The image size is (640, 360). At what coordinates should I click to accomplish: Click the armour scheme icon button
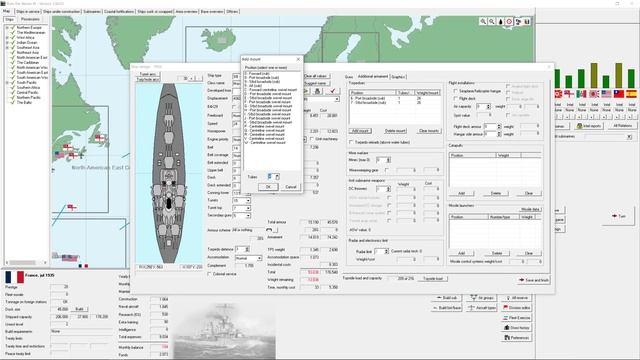pos(271,230)
